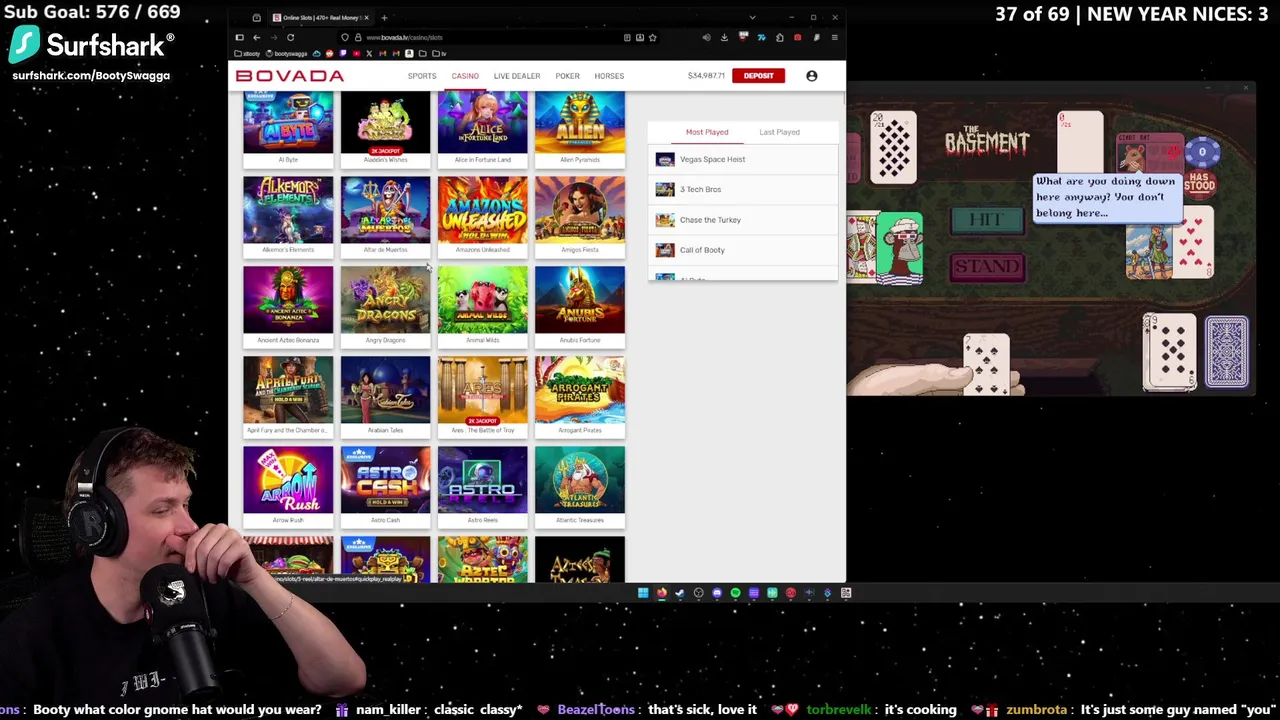The width and height of the screenshot is (1280, 720).
Task: Open LIVE DEALER section
Action: coord(517,76)
